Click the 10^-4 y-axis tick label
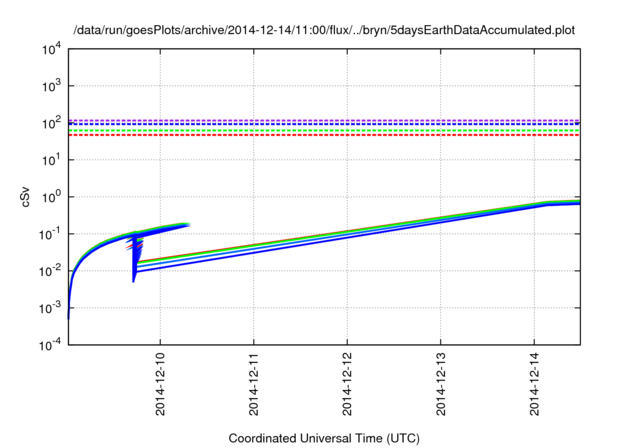640x448 pixels. click(x=50, y=345)
